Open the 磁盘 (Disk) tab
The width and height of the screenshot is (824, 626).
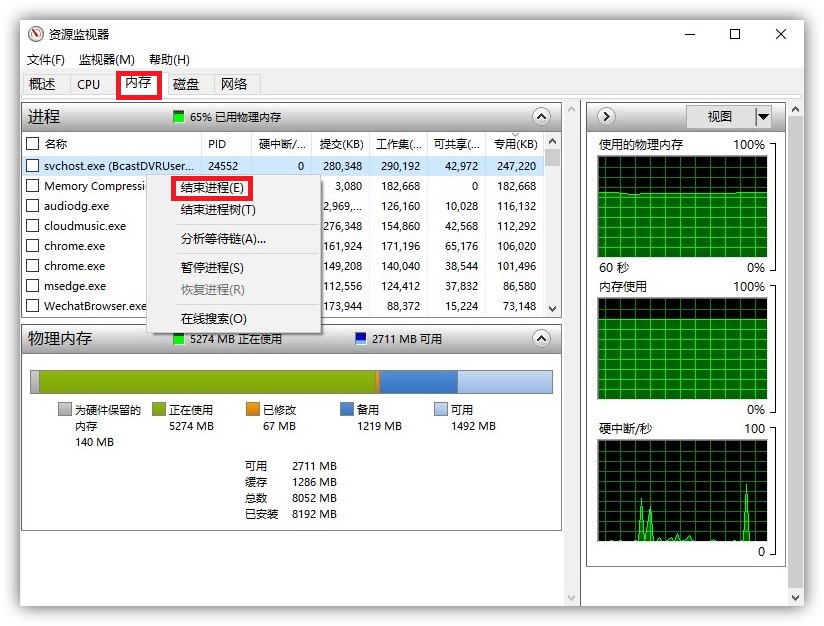(186, 84)
